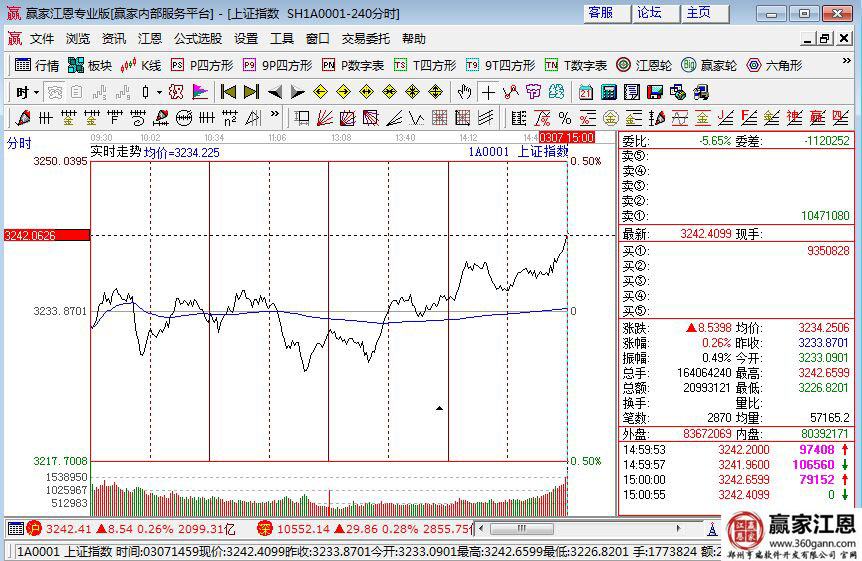
Task: Select the hand pan tool
Action: [x=464, y=92]
